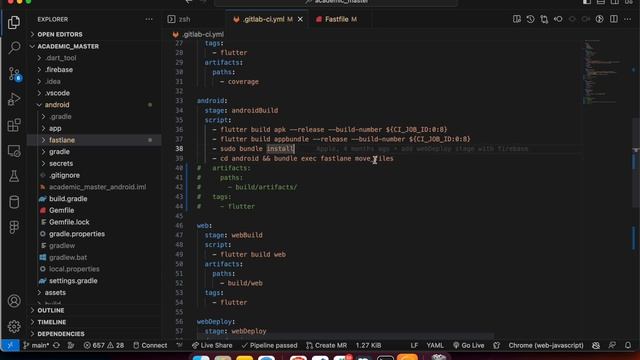Expand the fastlane folder
640x360 pixels.
pyautogui.click(x=62, y=140)
